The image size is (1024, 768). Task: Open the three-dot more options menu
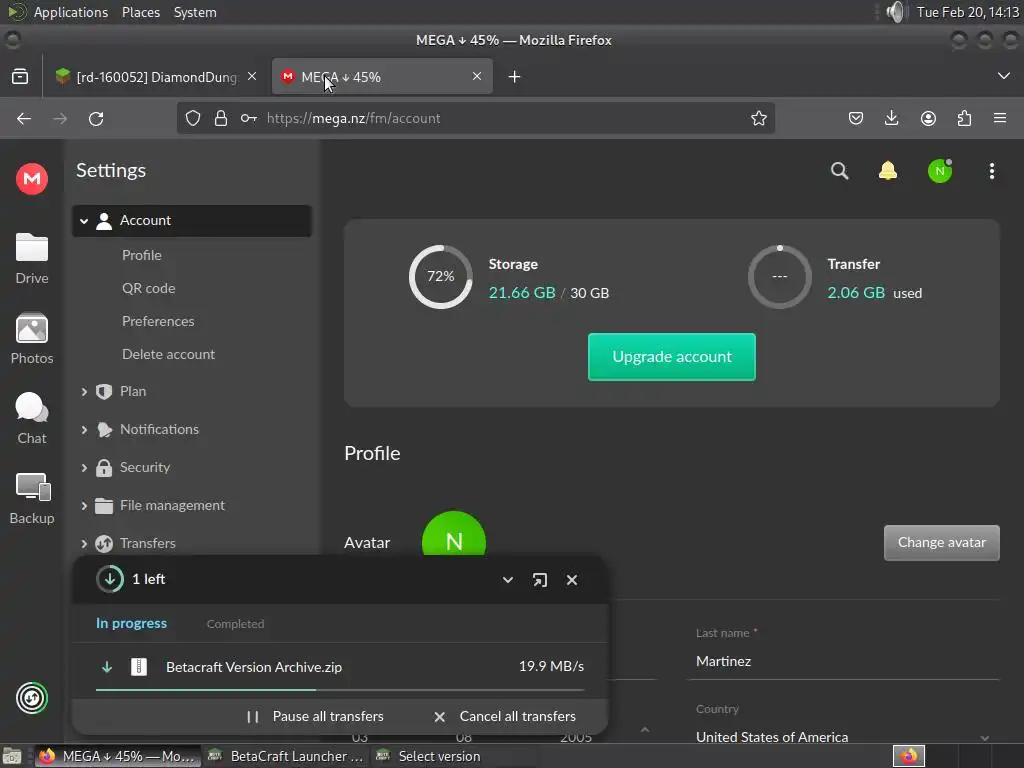click(x=992, y=171)
